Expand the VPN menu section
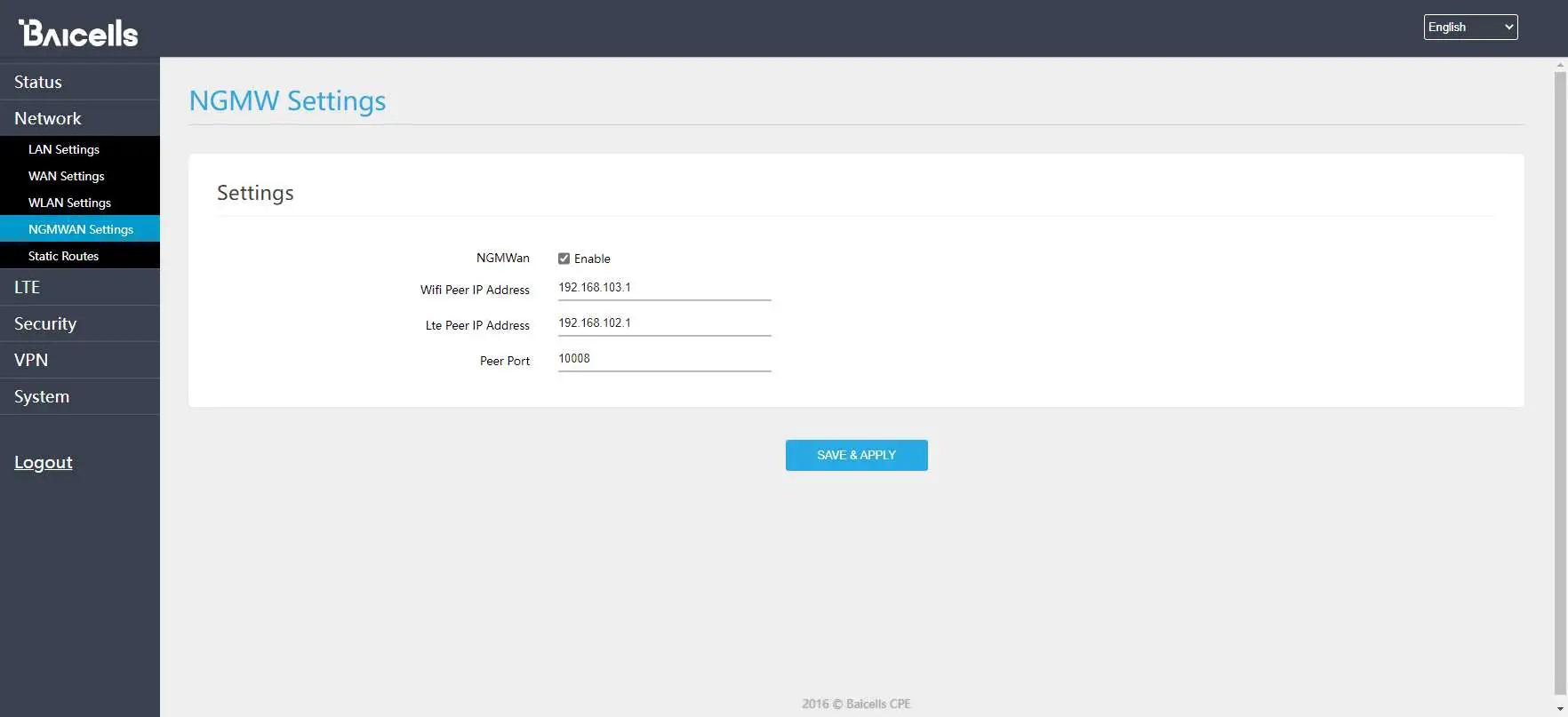This screenshot has width=1568, height=717. (80, 360)
